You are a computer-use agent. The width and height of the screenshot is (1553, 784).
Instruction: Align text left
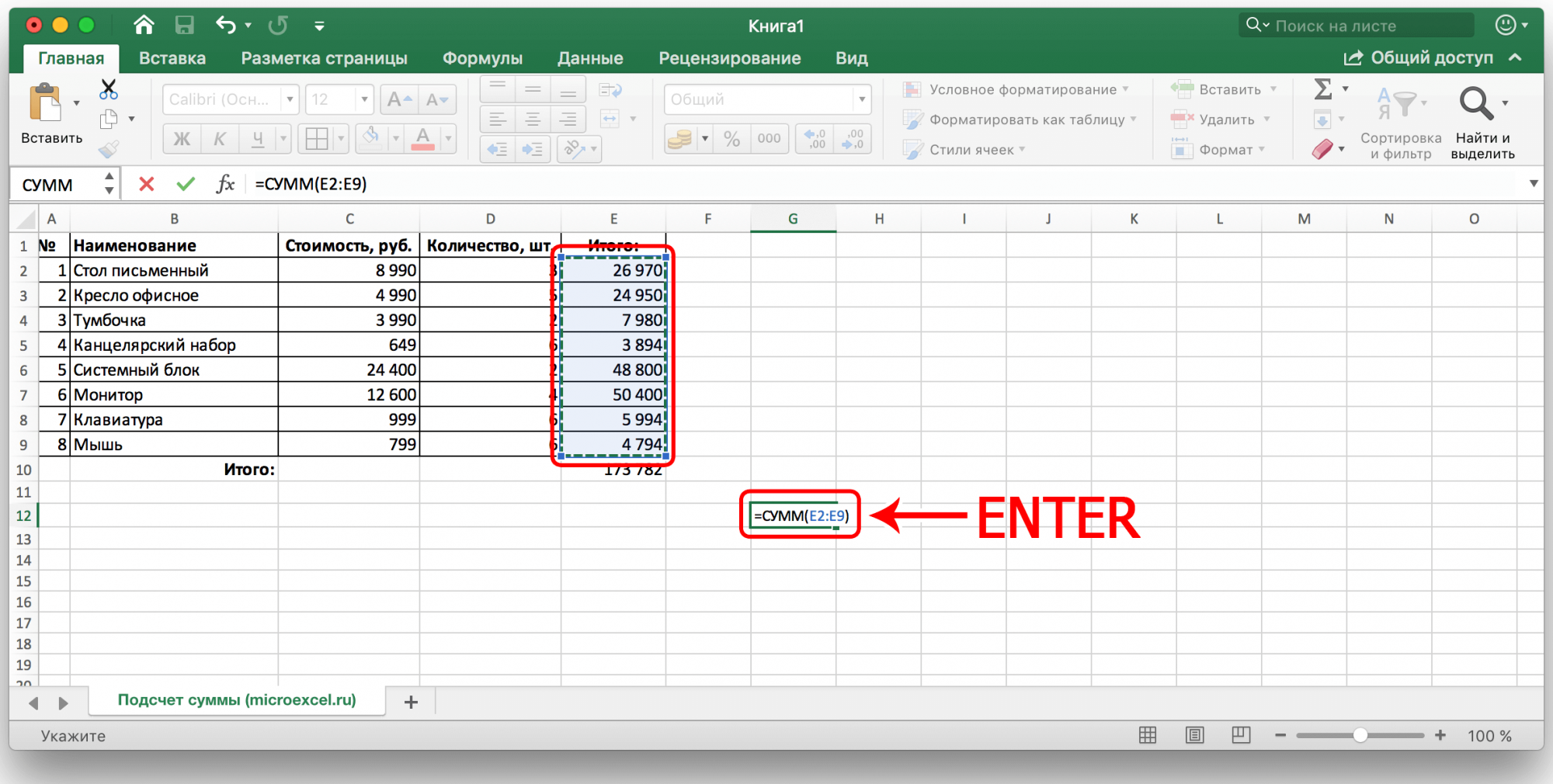pyautogui.click(x=498, y=119)
